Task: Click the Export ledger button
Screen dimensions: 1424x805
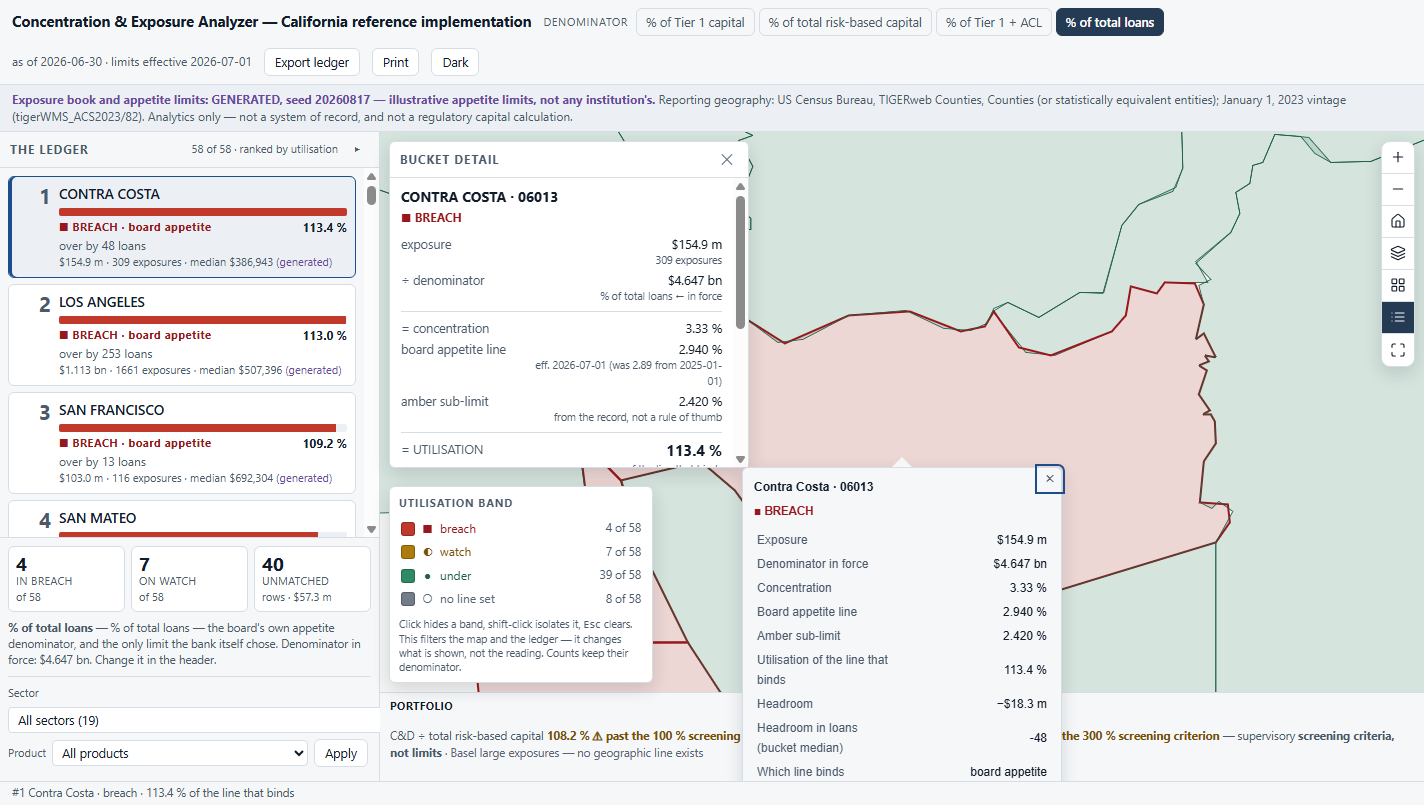Action: coord(312,62)
